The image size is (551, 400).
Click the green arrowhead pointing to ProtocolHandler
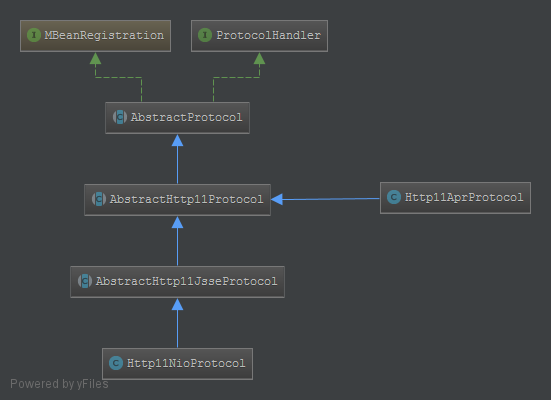click(x=259, y=58)
